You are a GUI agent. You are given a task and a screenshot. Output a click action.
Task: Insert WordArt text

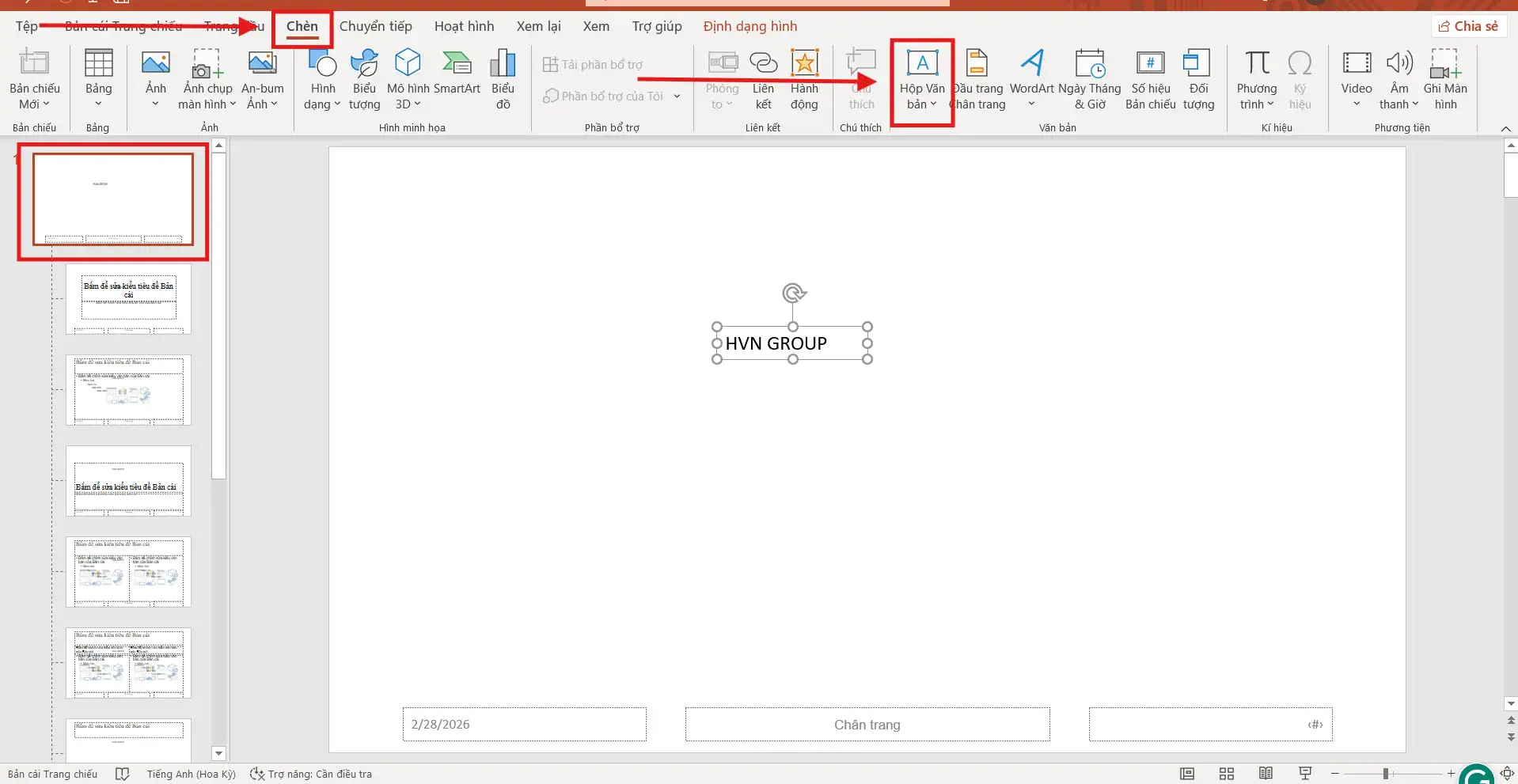tap(1031, 75)
